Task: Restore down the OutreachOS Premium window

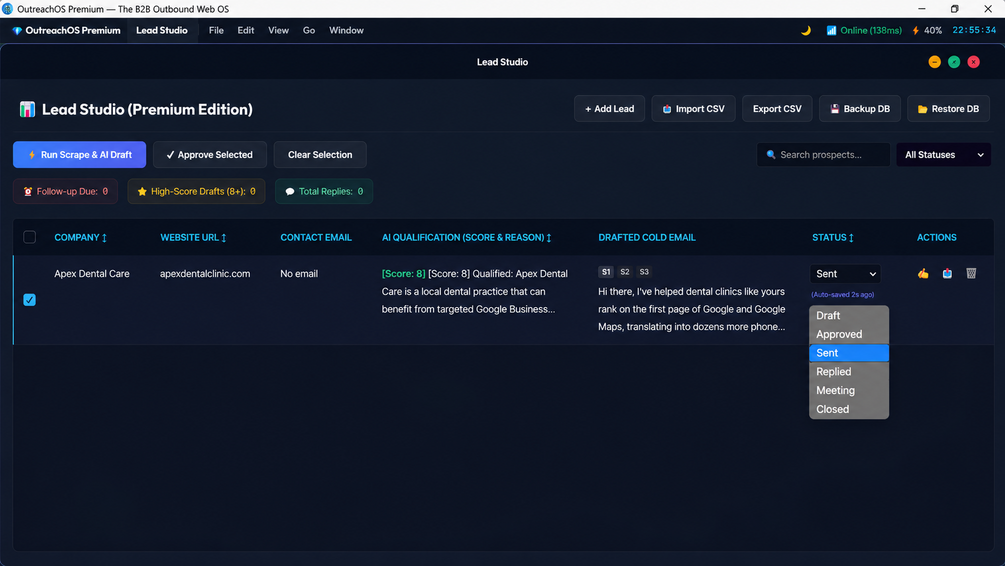Action: point(954,9)
